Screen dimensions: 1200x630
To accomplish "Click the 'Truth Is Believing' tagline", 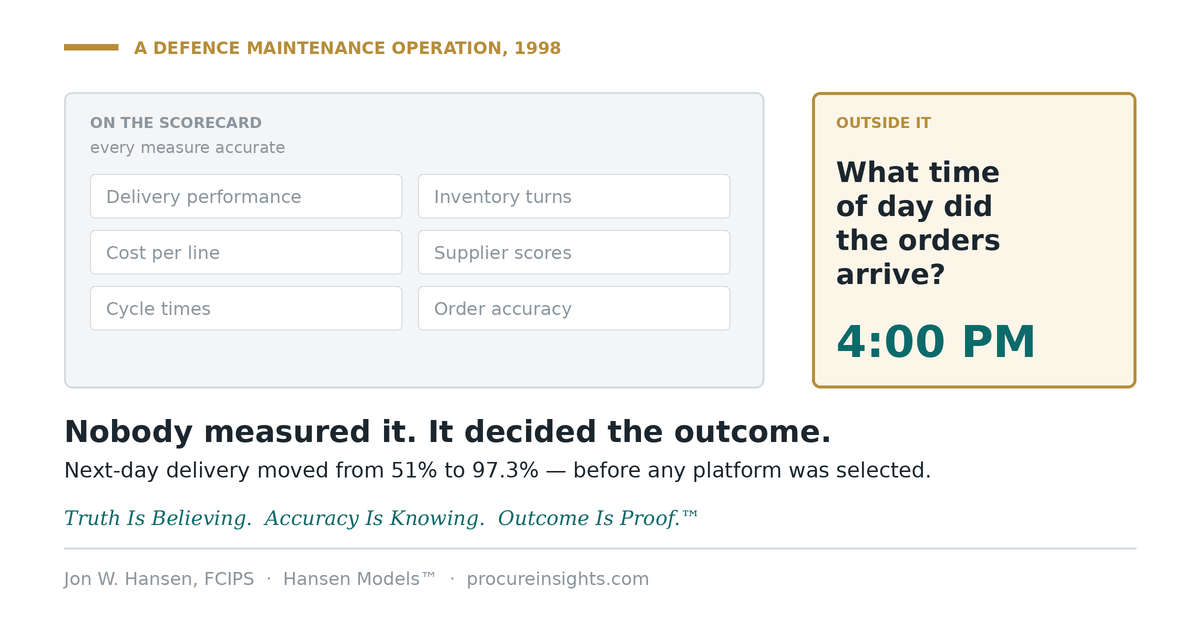I will (x=381, y=518).
